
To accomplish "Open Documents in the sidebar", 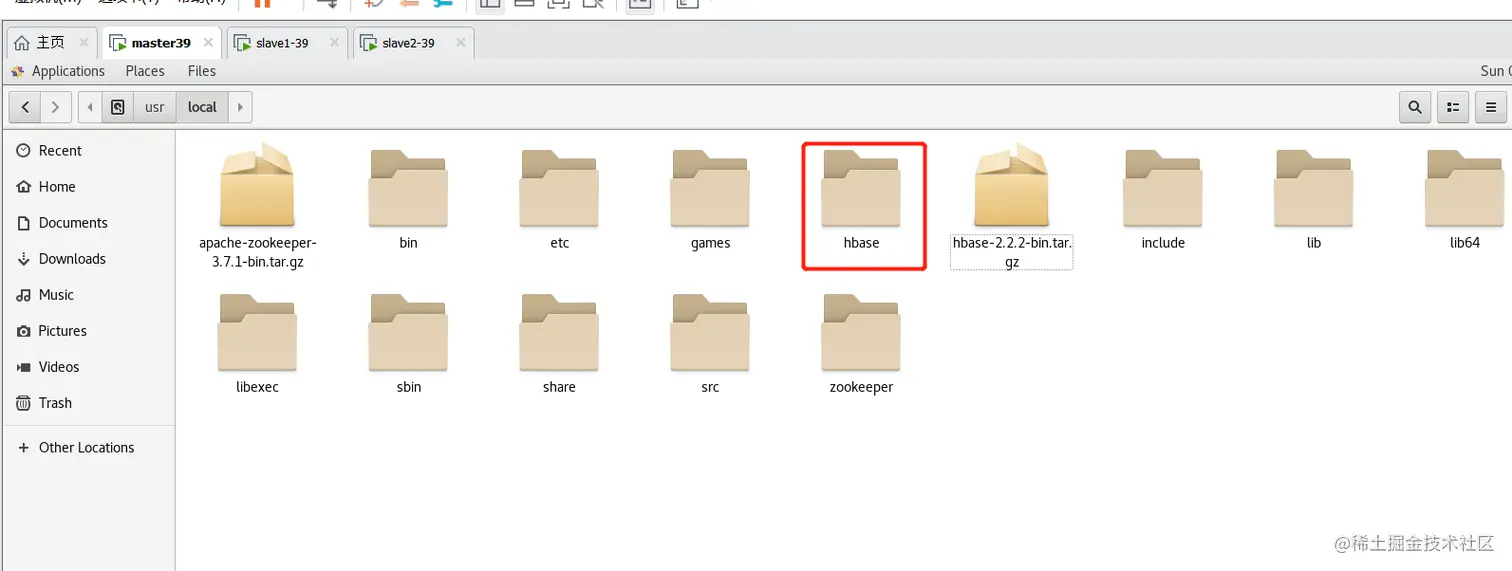I will point(88,223).
